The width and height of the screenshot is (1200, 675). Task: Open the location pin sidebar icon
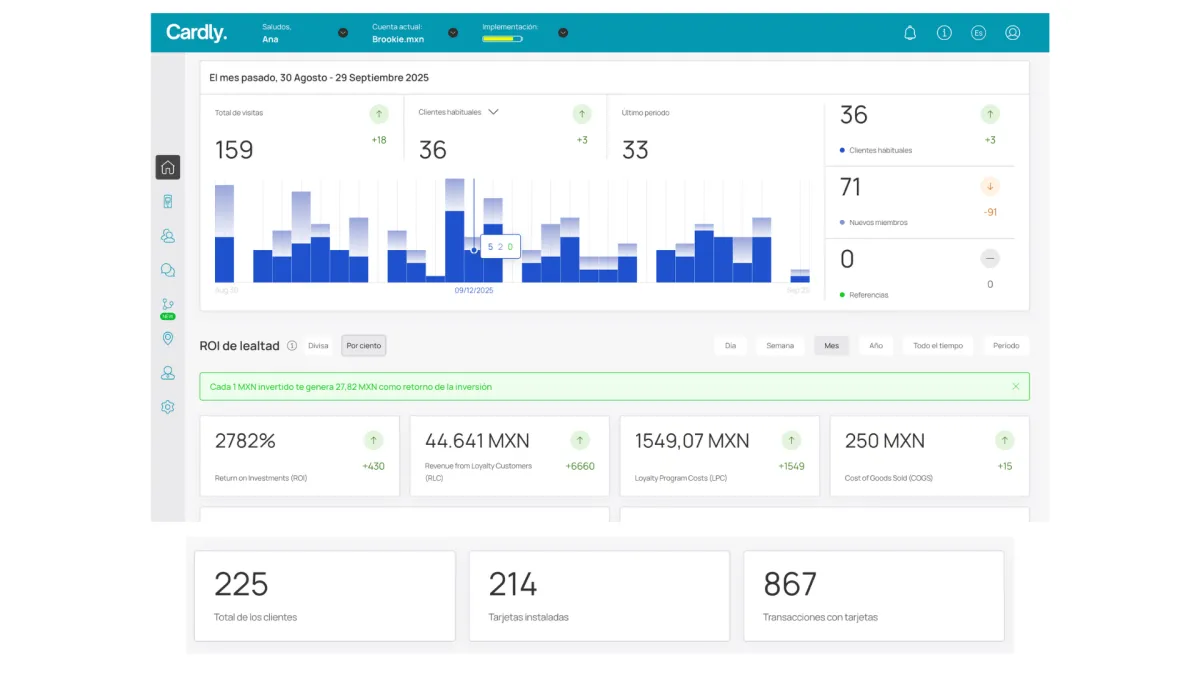tap(168, 339)
